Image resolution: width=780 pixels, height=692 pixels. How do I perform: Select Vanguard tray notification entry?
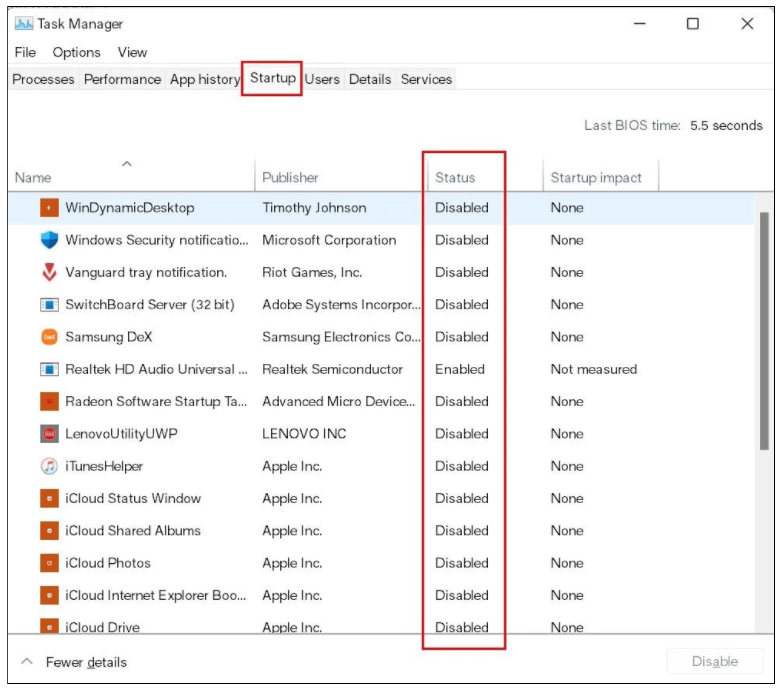(146, 272)
